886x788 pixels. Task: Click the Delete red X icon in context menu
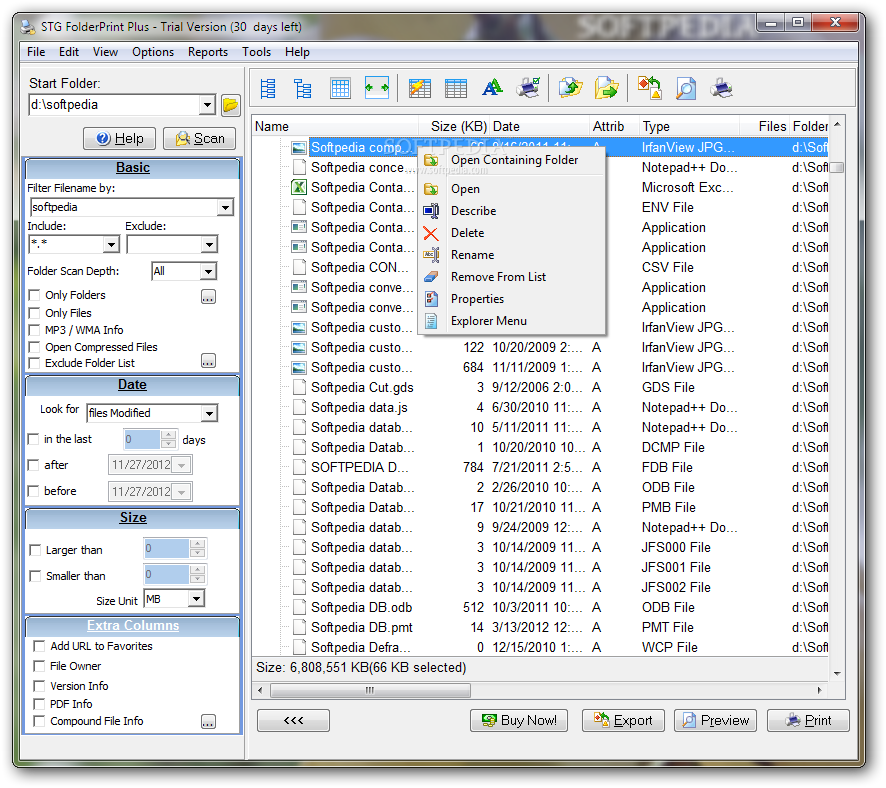coord(431,233)
